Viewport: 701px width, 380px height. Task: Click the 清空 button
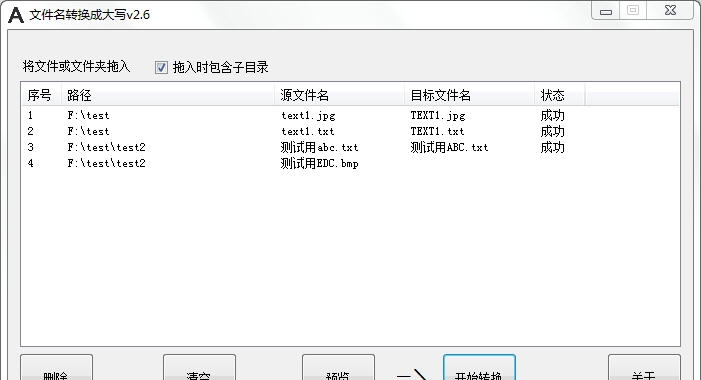point(199,367)
